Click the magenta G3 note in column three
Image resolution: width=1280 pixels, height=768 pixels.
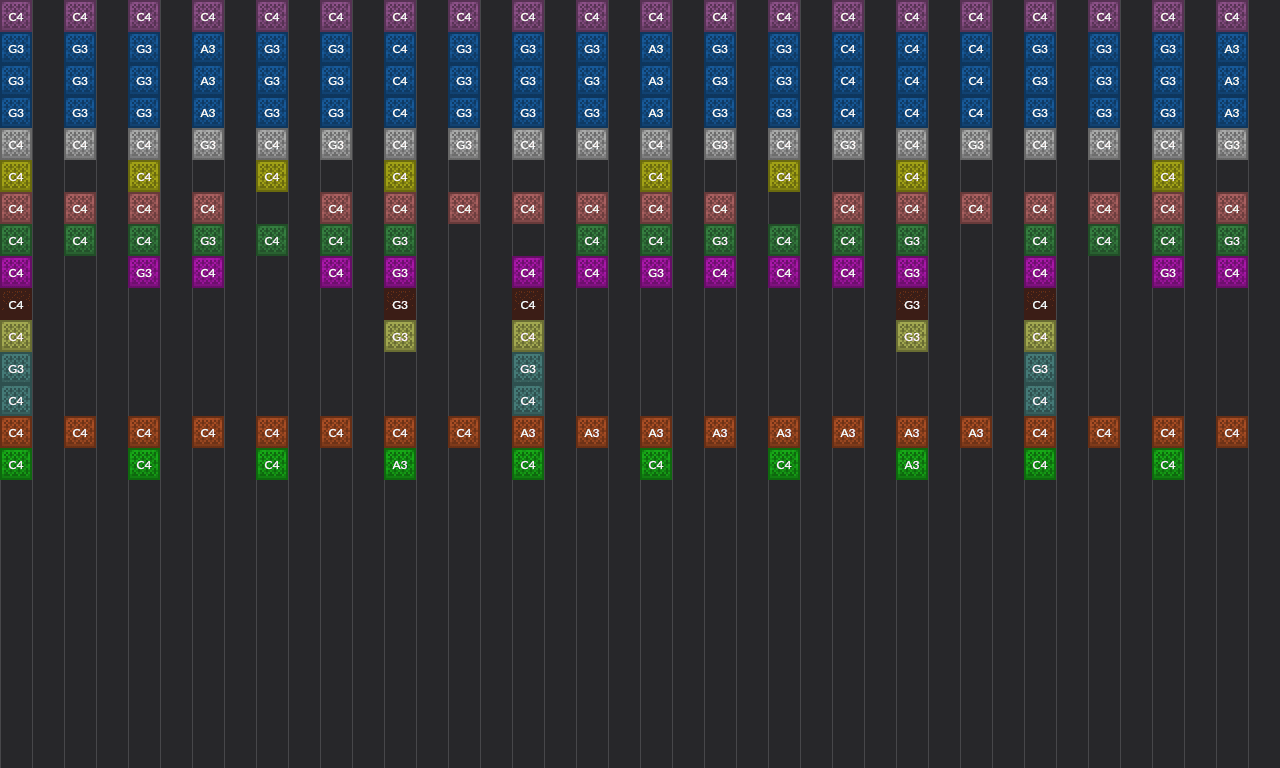coord(144,272)
